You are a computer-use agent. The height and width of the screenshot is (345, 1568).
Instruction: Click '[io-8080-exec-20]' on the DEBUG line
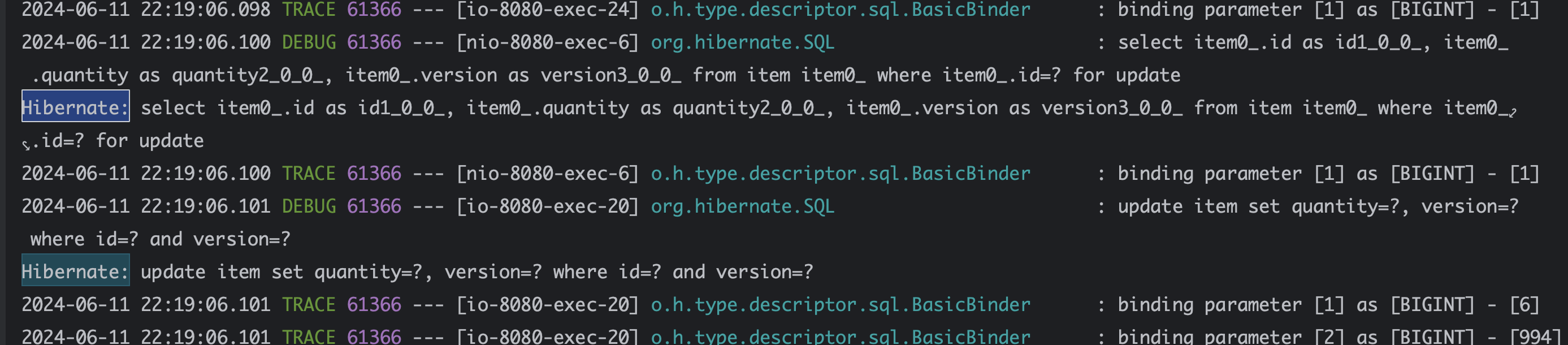pyautogui.click(x=548, y=206)
